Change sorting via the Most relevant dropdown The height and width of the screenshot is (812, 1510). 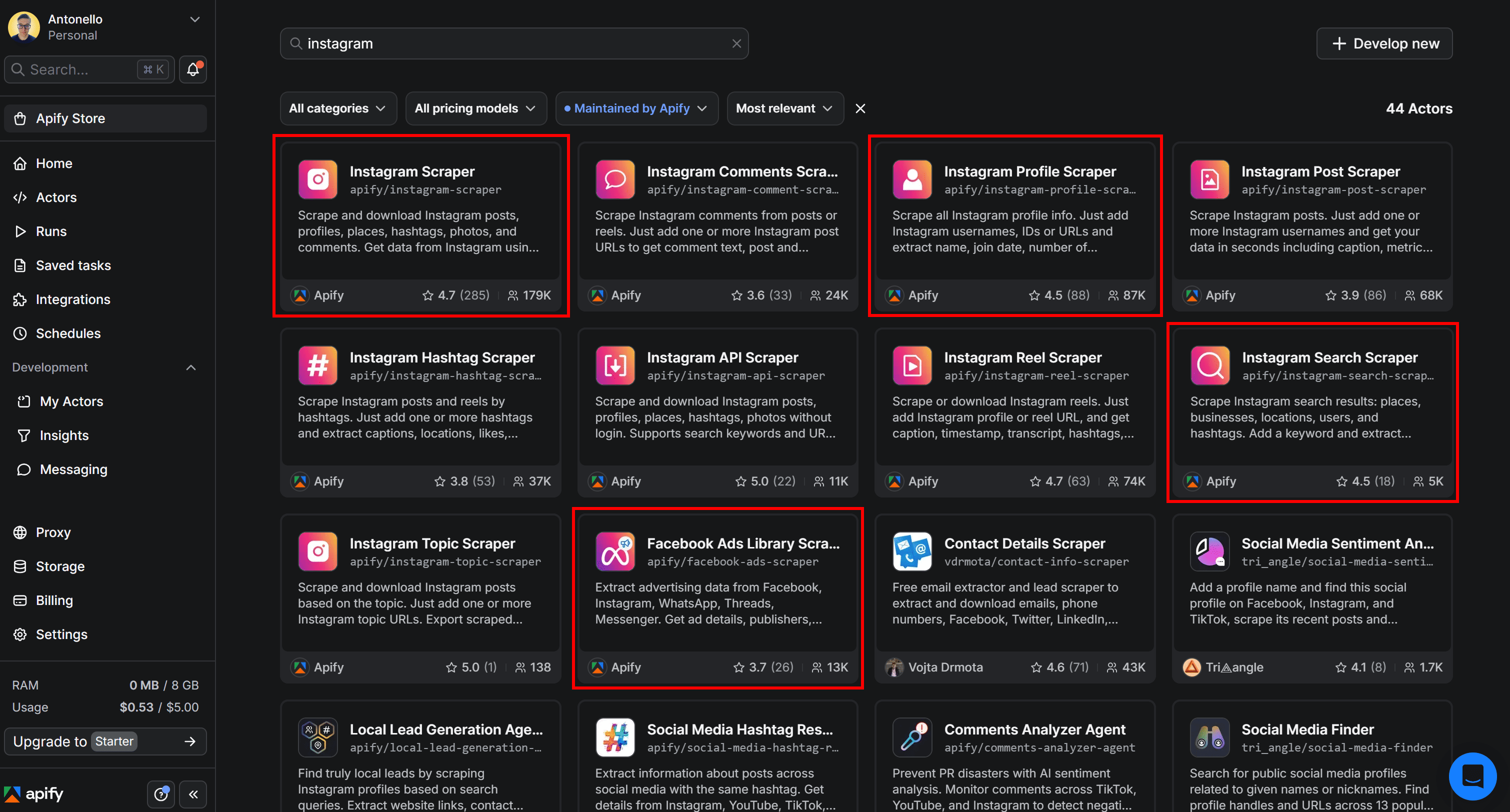pos(785,108)
